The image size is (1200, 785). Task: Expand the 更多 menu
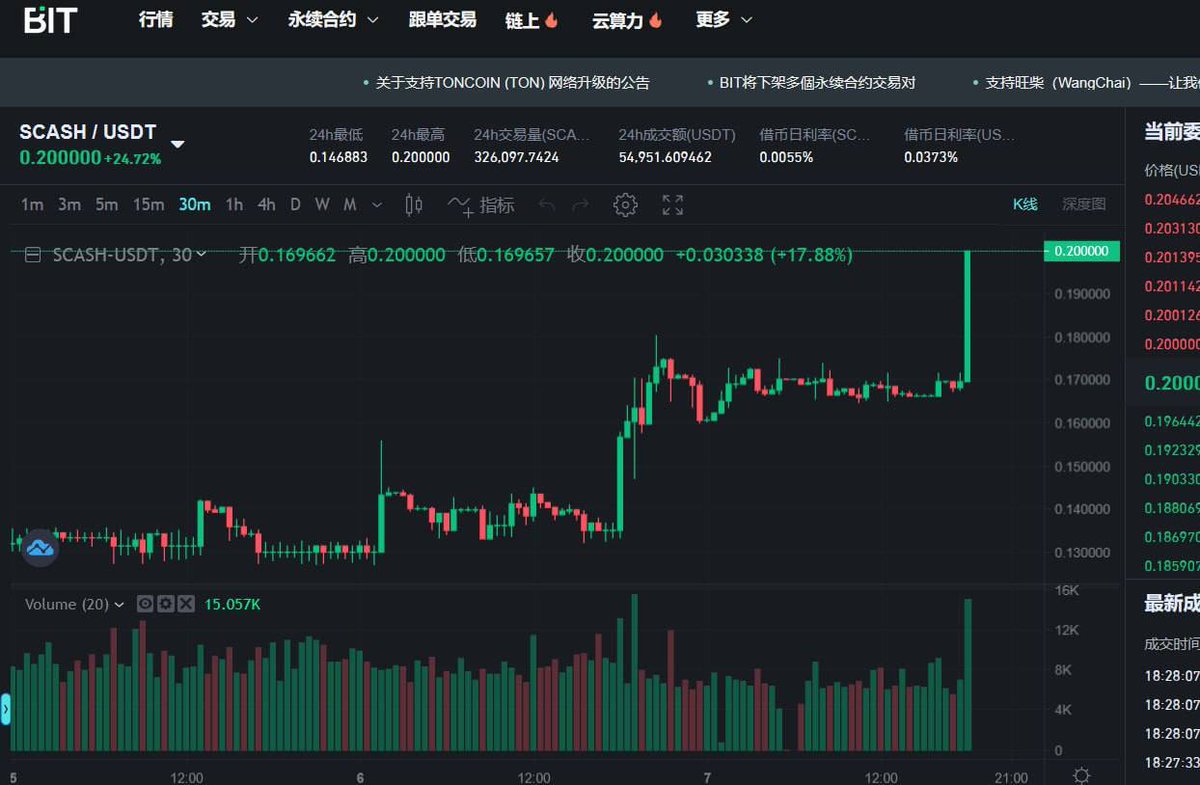724,19
